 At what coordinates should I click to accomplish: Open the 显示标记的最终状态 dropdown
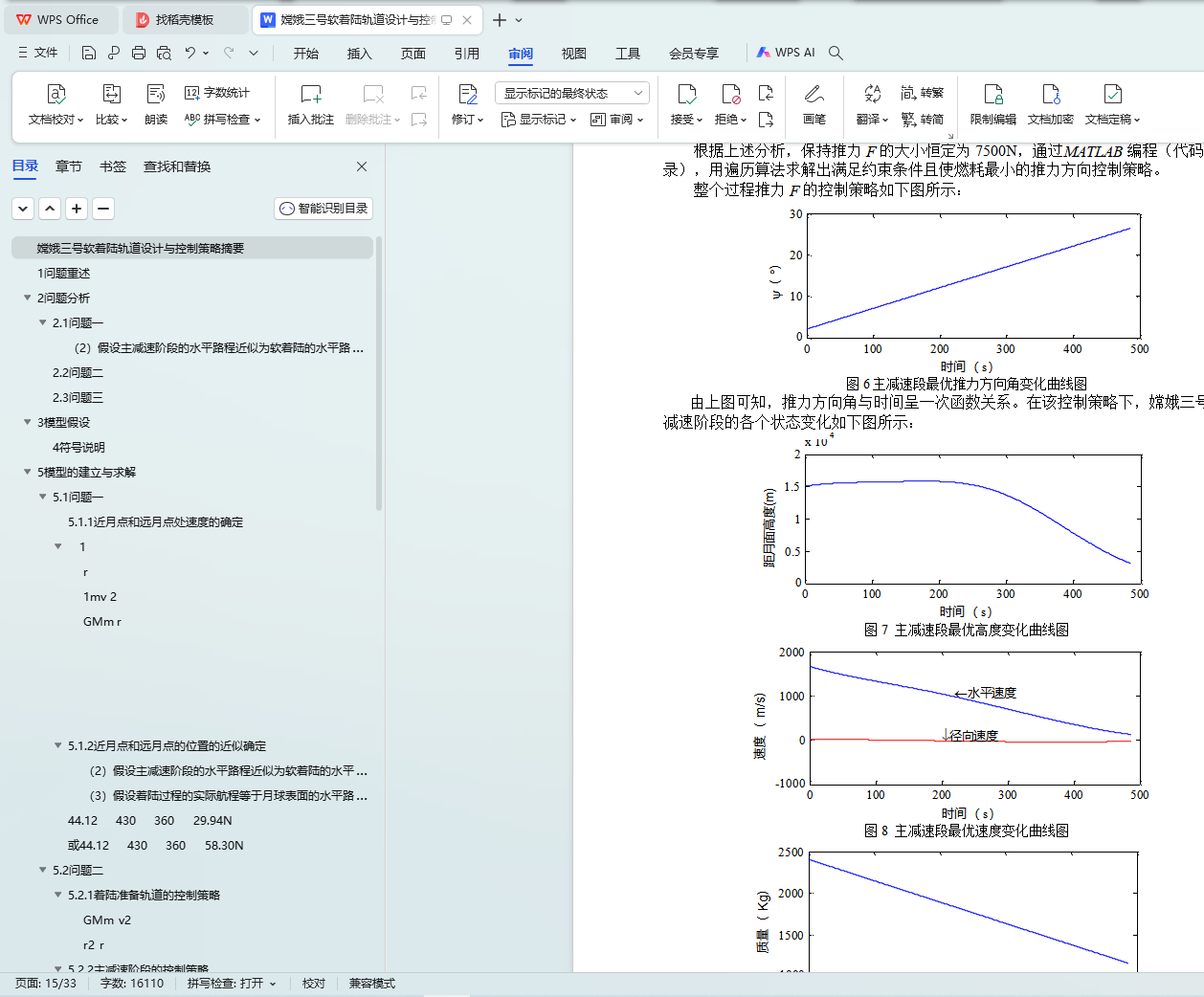point(572,93)
